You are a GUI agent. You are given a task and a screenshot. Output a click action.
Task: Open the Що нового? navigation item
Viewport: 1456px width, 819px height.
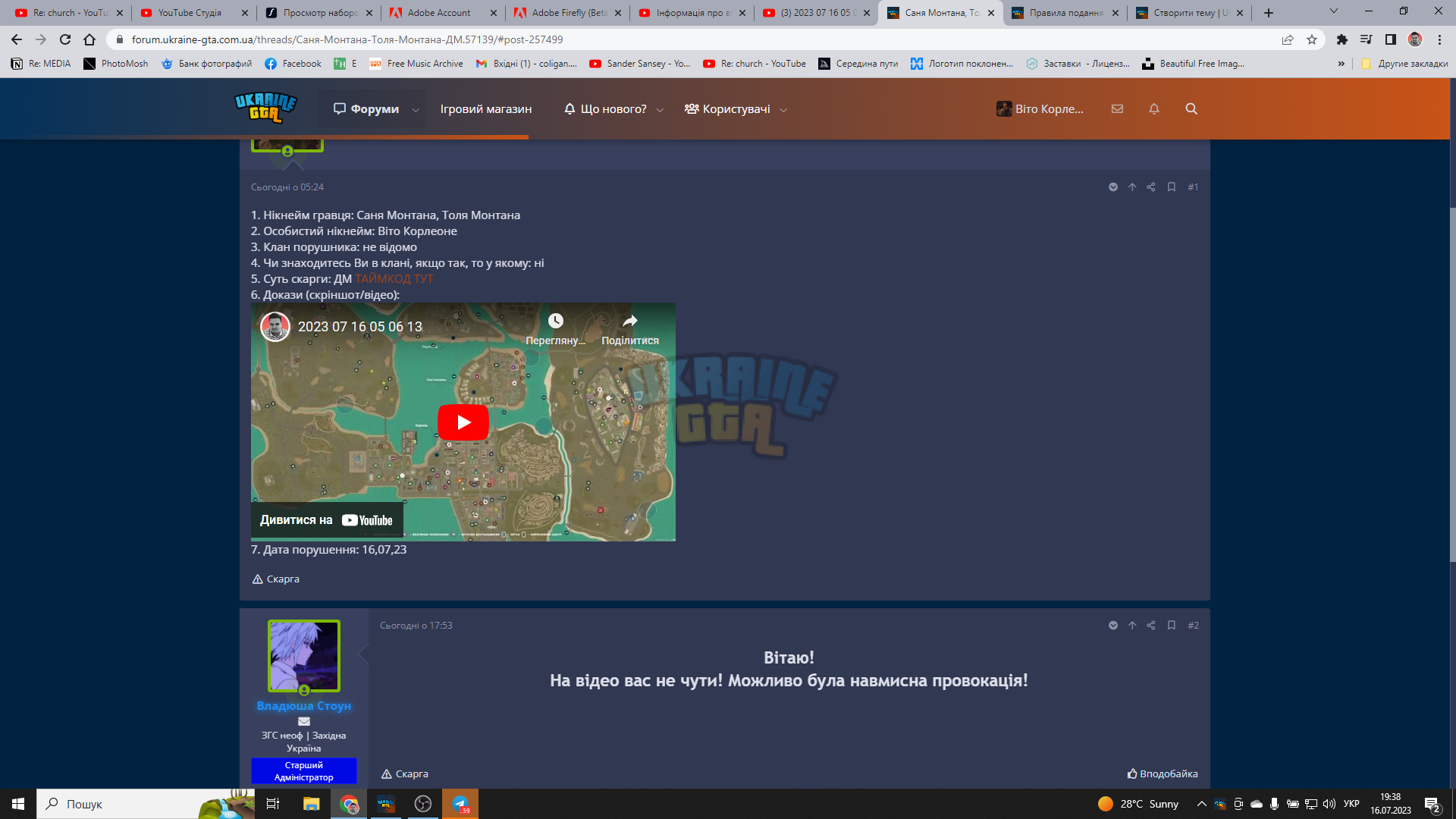point(605,109)
